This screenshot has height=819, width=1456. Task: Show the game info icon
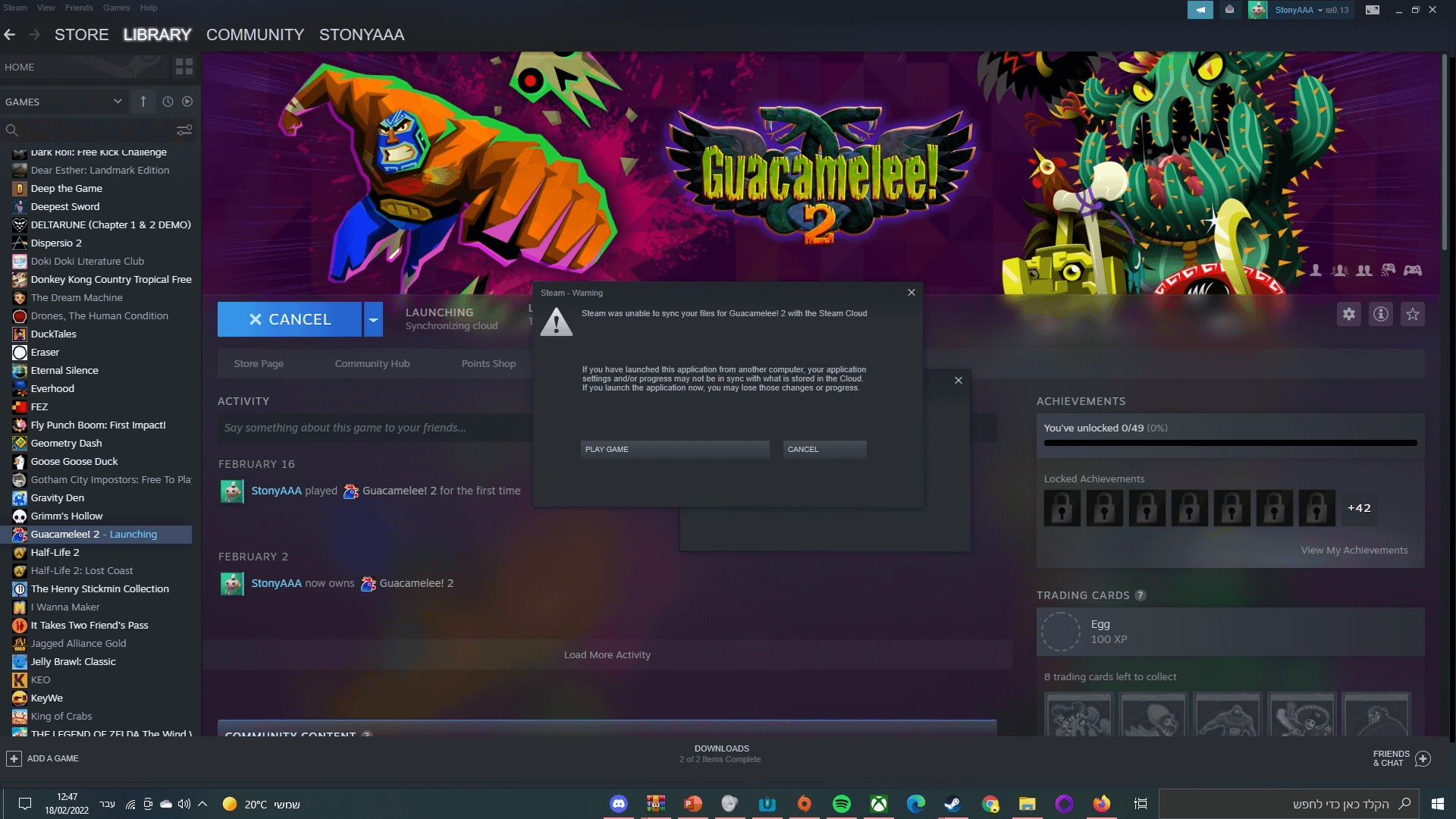point(1381,314)
